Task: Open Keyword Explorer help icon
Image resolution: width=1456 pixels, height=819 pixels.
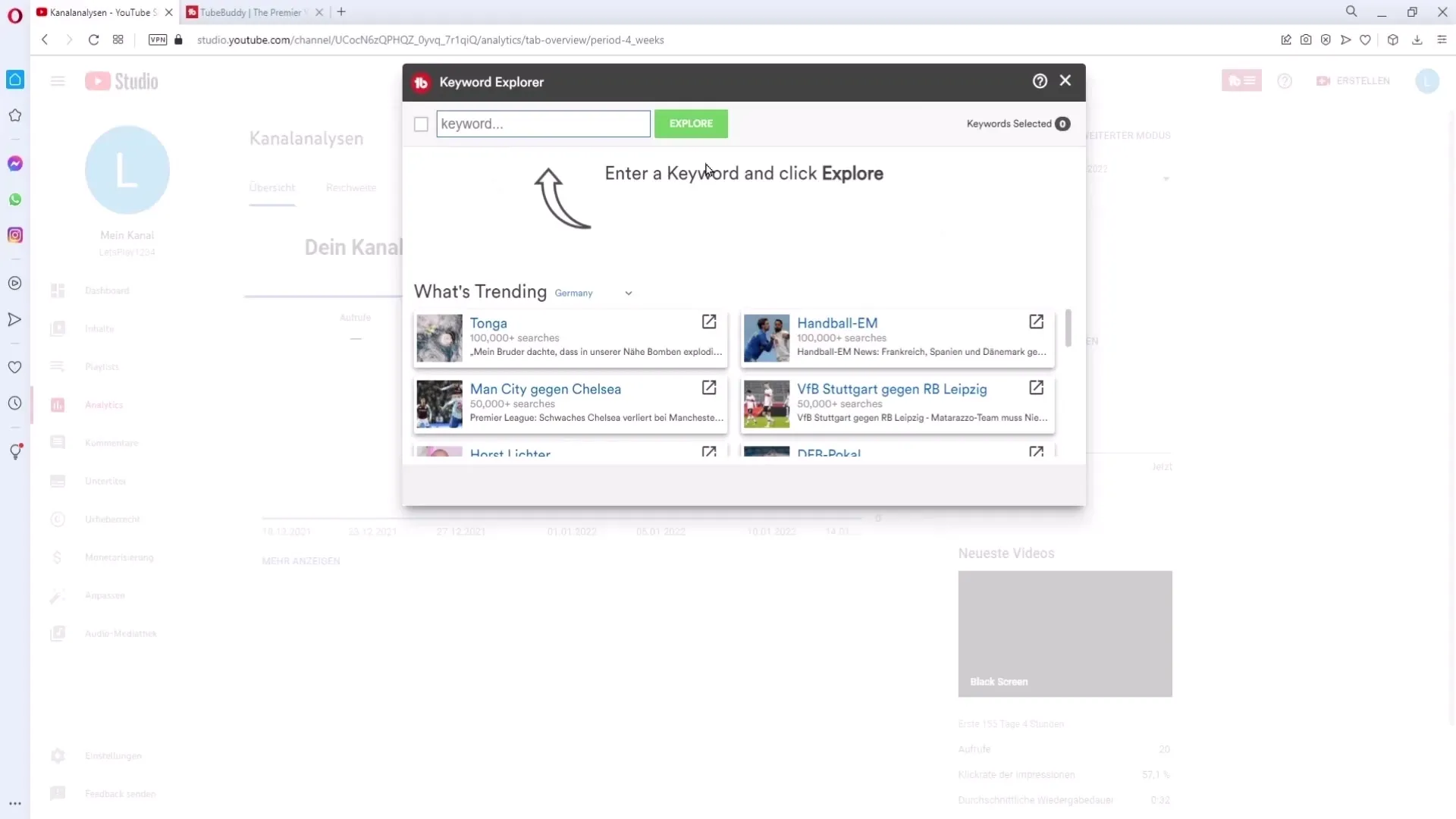Action: [x=1040, y=81]
